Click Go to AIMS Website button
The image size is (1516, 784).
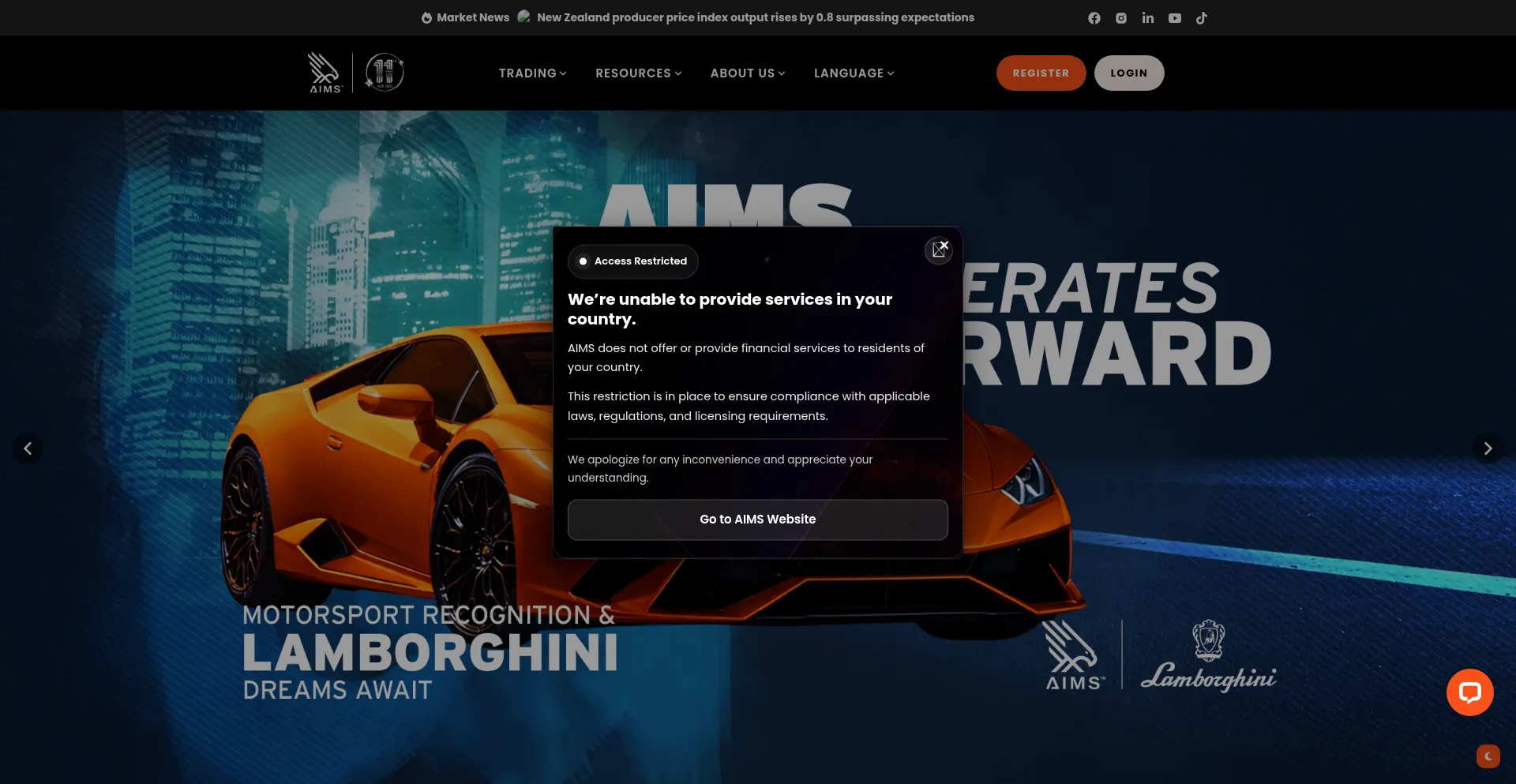(x=757, y=520)
